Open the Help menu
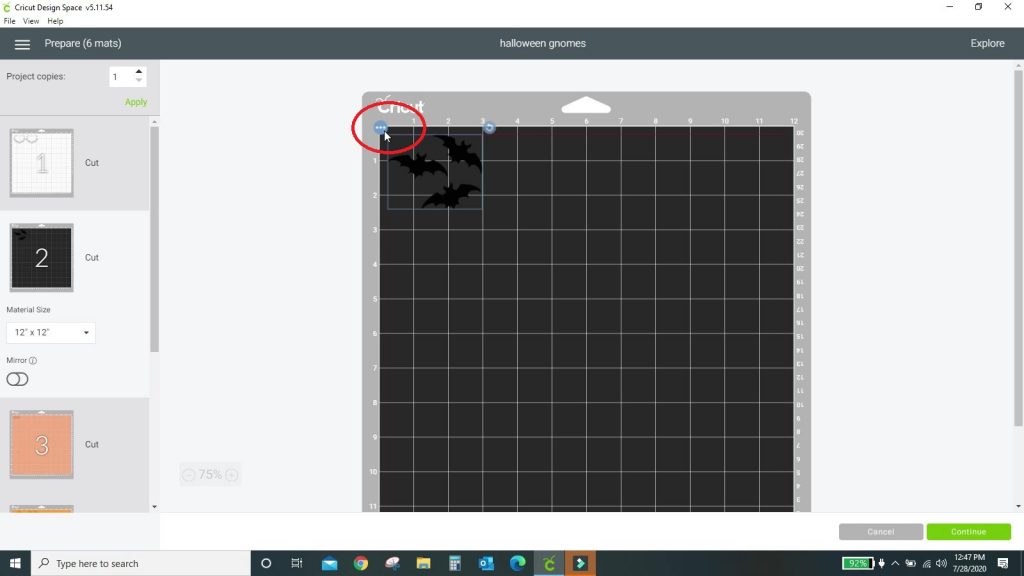 pyautogui.click(x=55, y=21)
